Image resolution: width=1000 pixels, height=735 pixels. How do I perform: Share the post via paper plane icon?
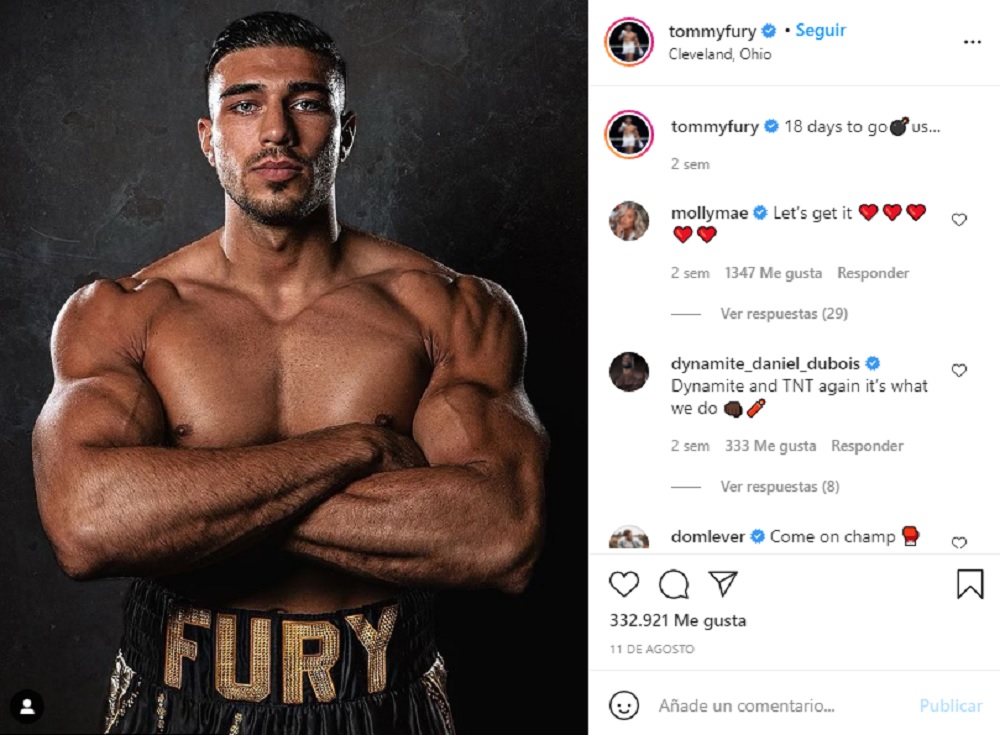723,583
